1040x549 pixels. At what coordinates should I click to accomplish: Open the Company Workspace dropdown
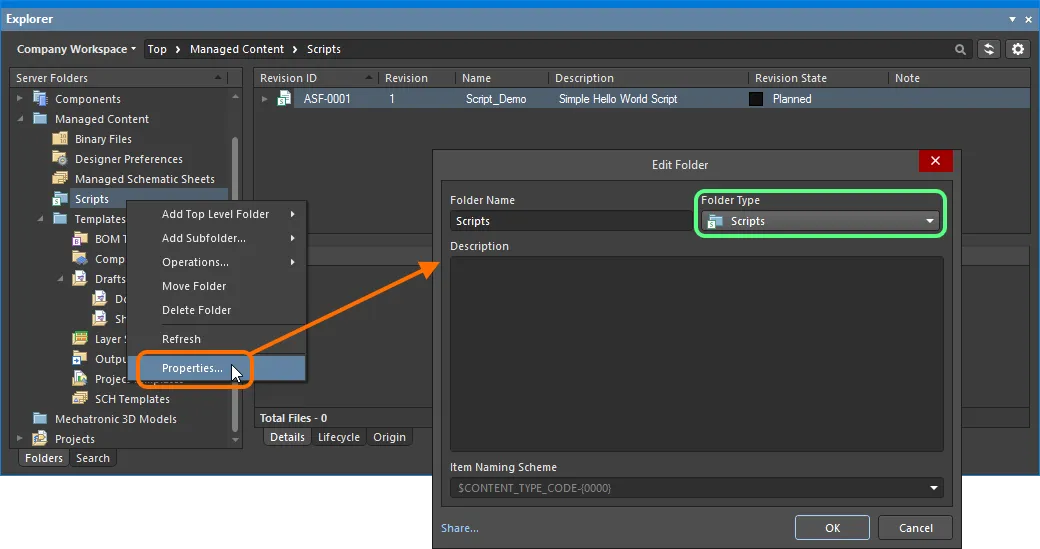pos(76,49)
